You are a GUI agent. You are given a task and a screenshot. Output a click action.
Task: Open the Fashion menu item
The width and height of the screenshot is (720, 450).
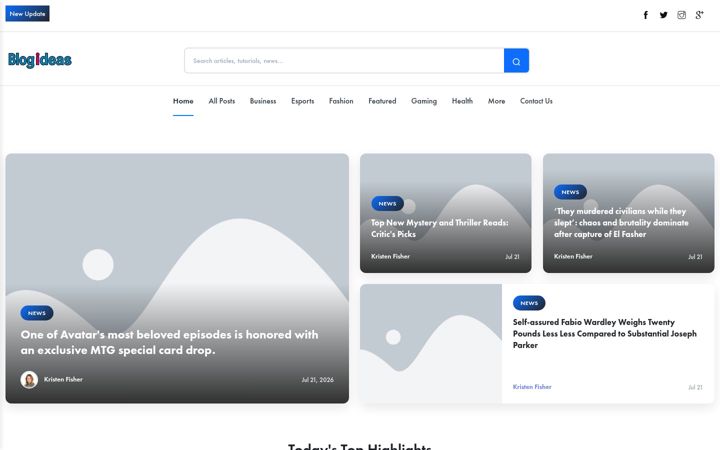coord(341,101)
